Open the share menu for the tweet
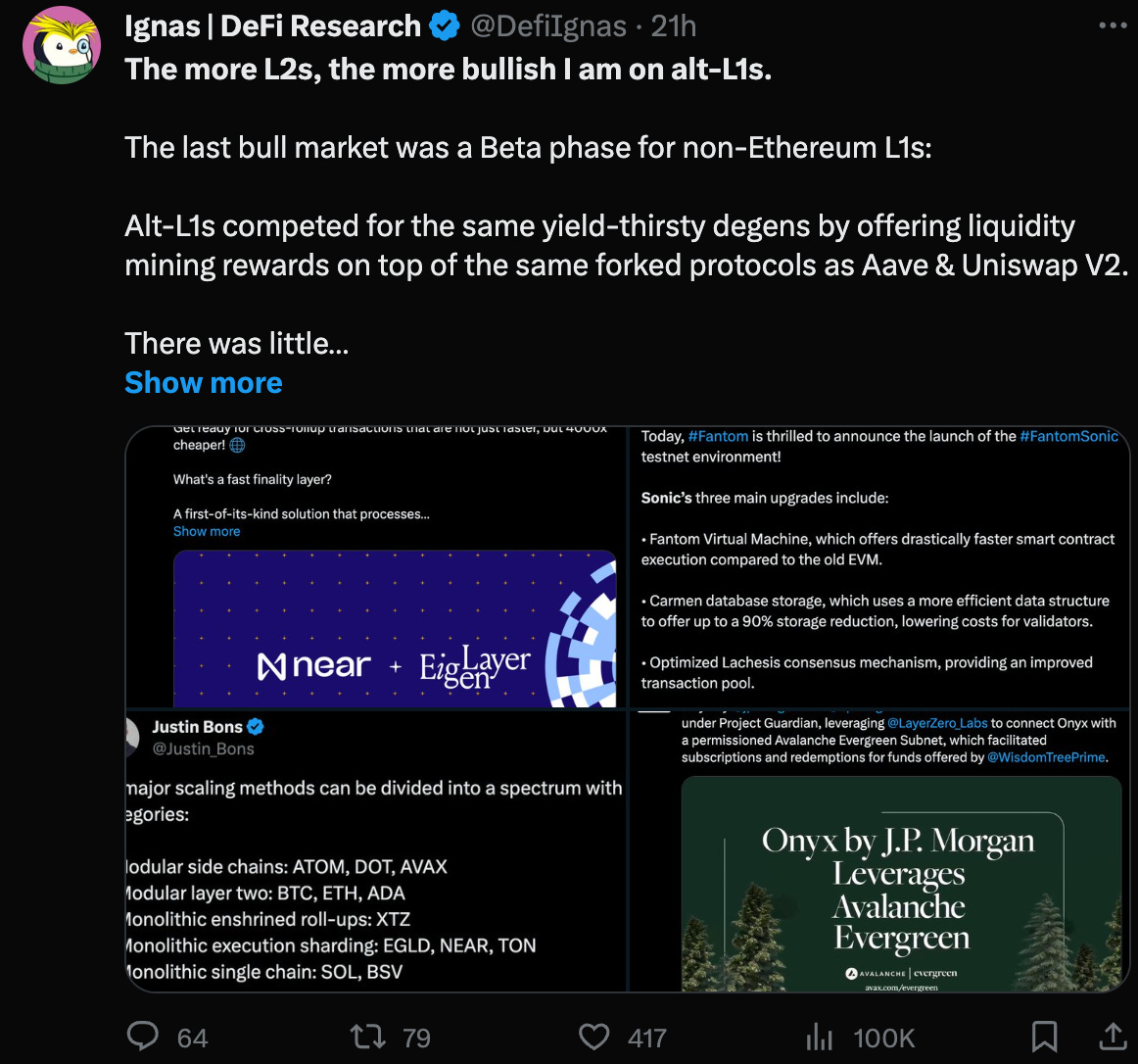The width and height of the screenshot is (1138, 1064). 1114,1034
